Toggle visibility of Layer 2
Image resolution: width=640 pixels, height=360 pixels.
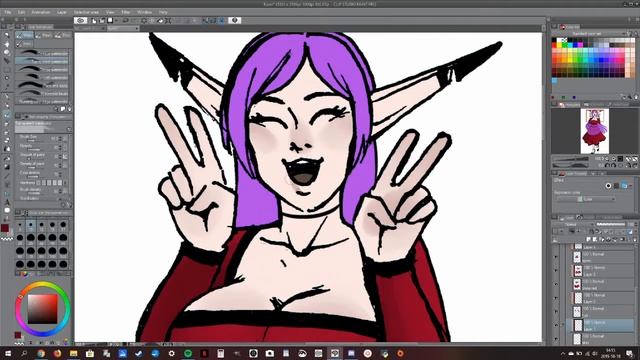pyautogui.click(x=556, y=298)
